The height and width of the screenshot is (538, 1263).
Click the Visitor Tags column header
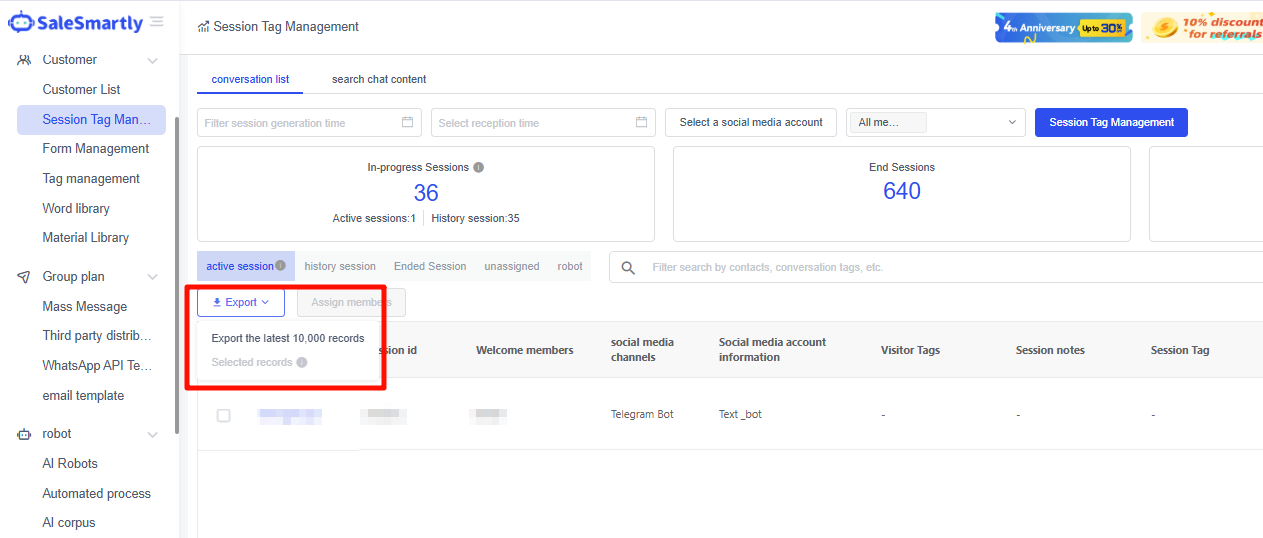910,350
